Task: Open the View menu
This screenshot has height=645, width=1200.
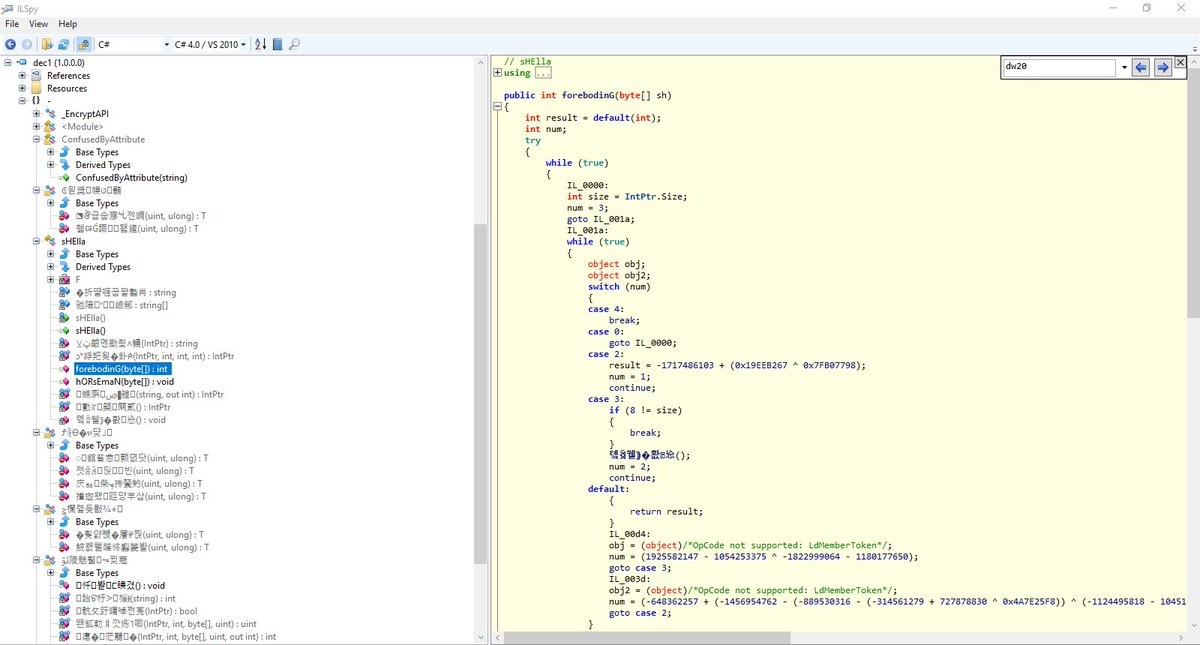Action: tap(38, 24)
